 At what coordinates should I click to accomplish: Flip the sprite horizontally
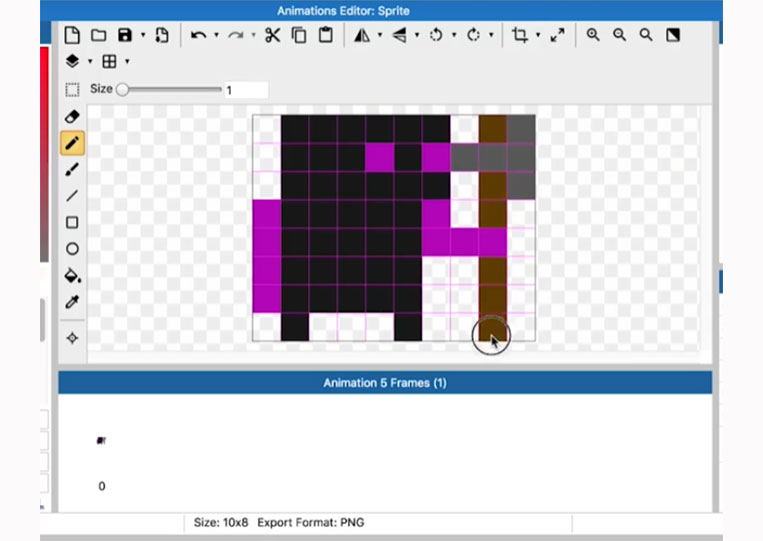(362, 35)
